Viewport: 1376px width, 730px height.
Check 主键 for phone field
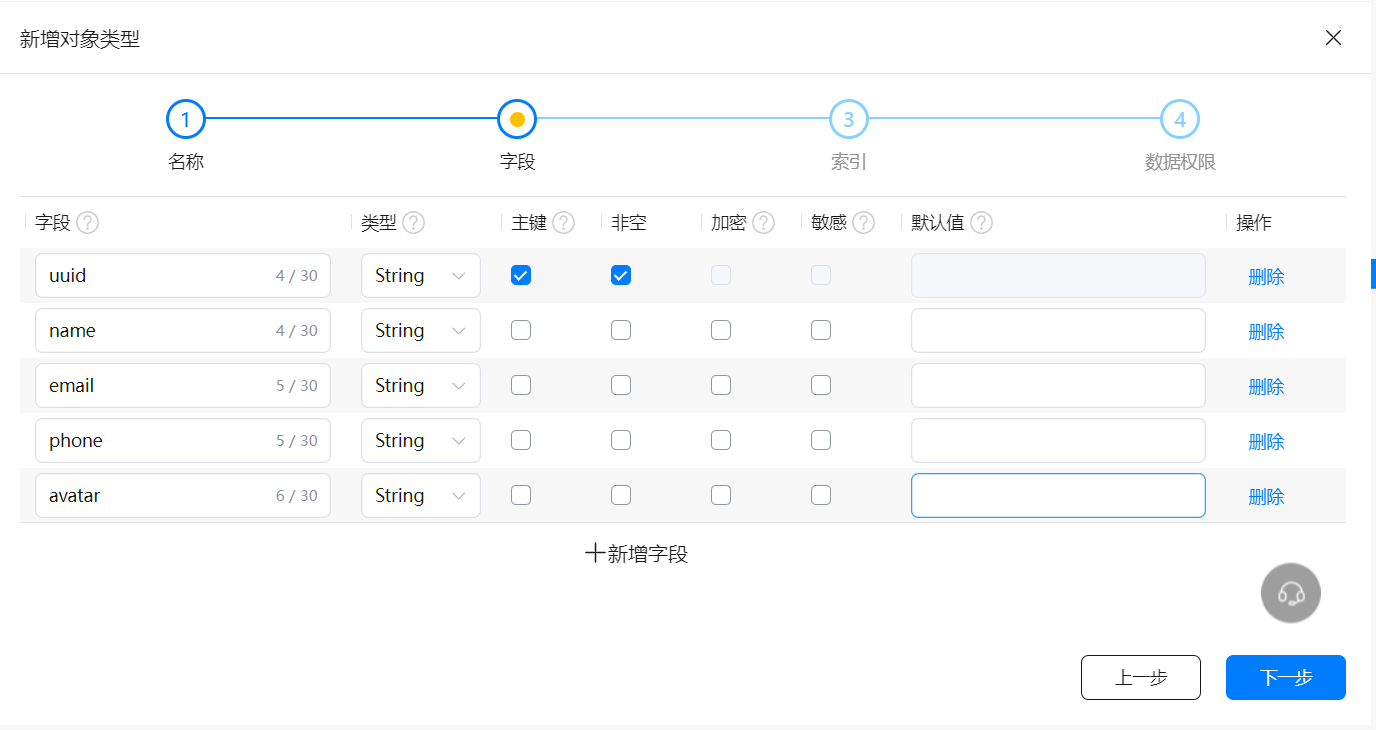521,440
